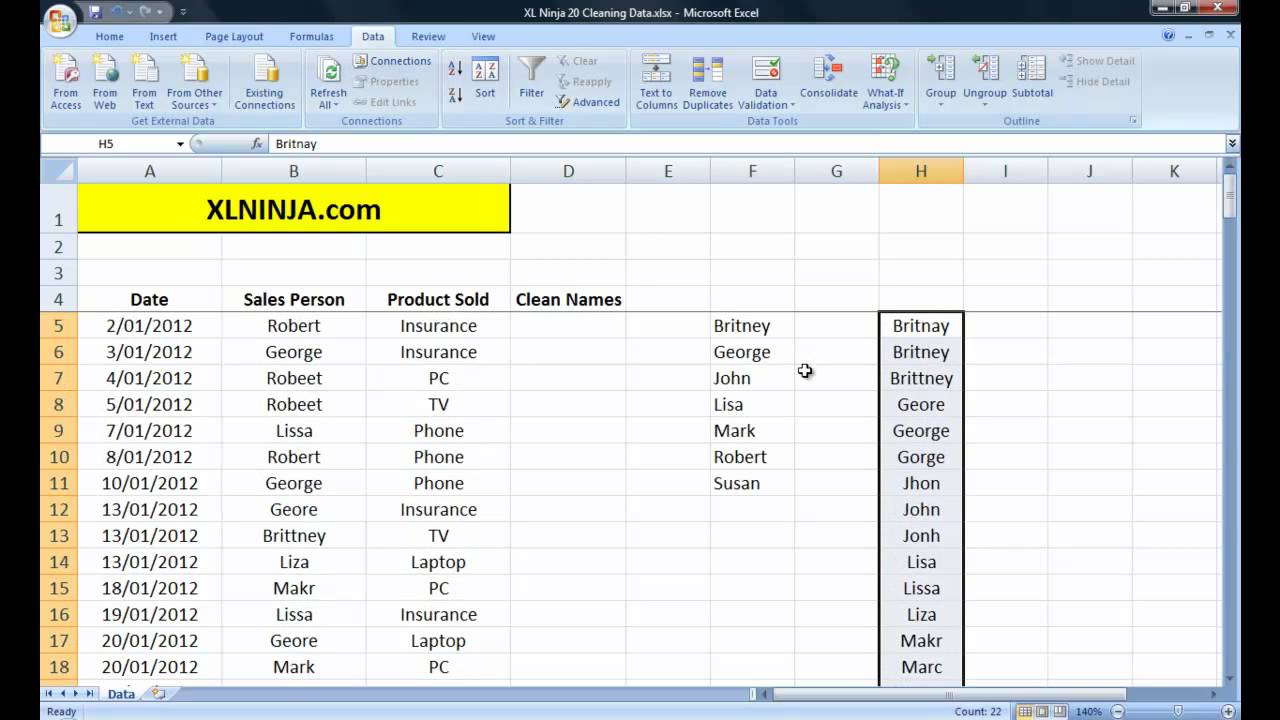Select cell A12 with 13/01/2012

[149, 509]
